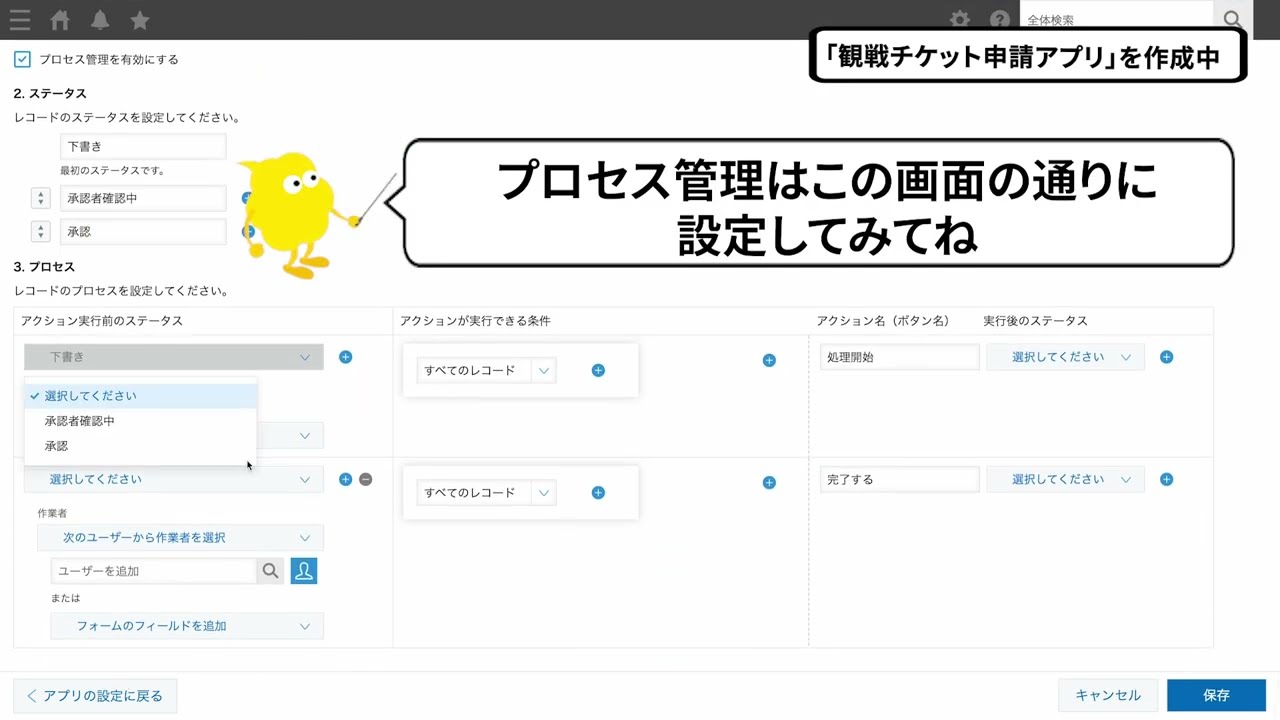Click the 保存 button
The image size is (1280, 720).
pyautogui.click(x=1216, y=696)
